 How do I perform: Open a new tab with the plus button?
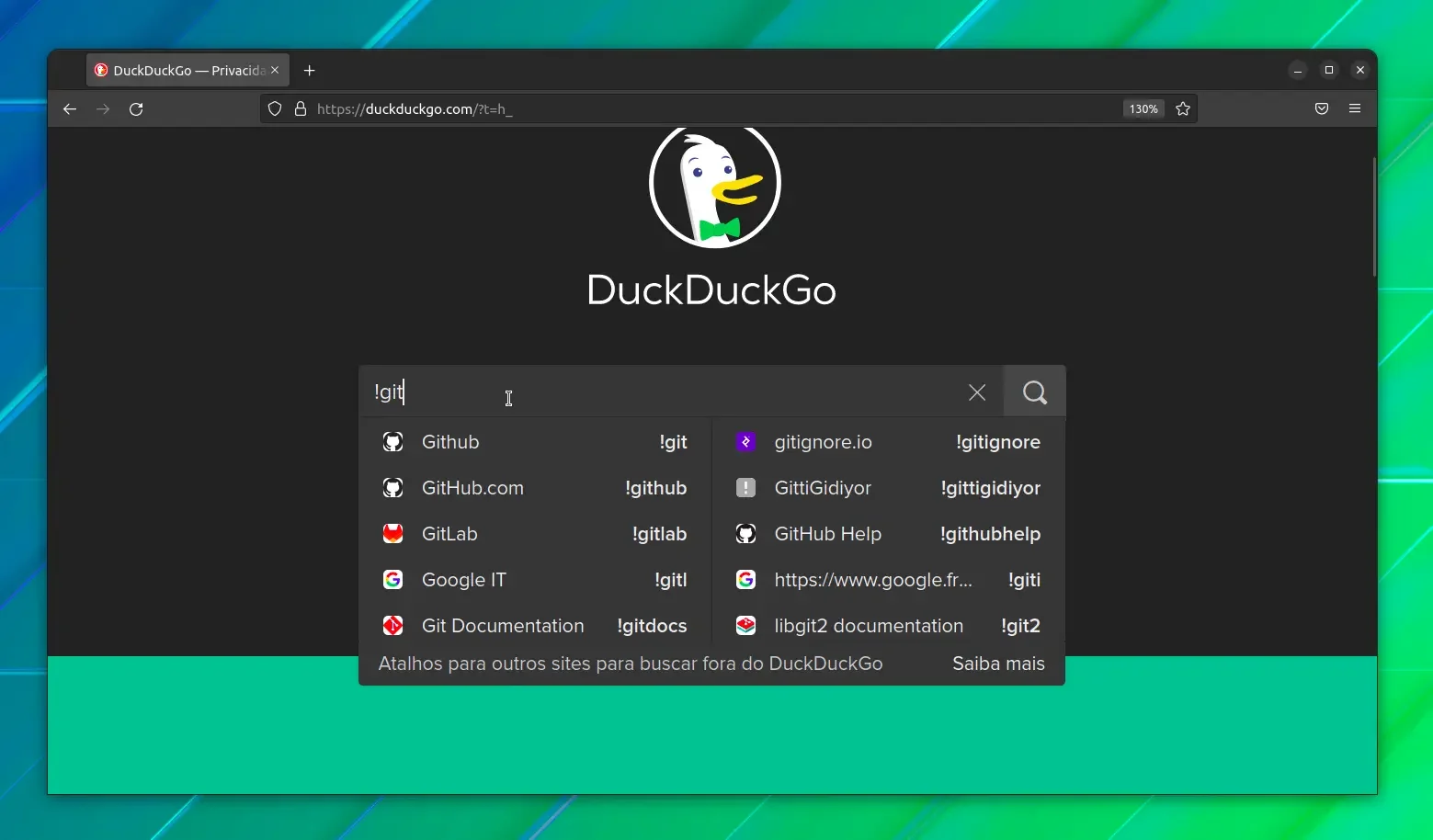(310, 71)
